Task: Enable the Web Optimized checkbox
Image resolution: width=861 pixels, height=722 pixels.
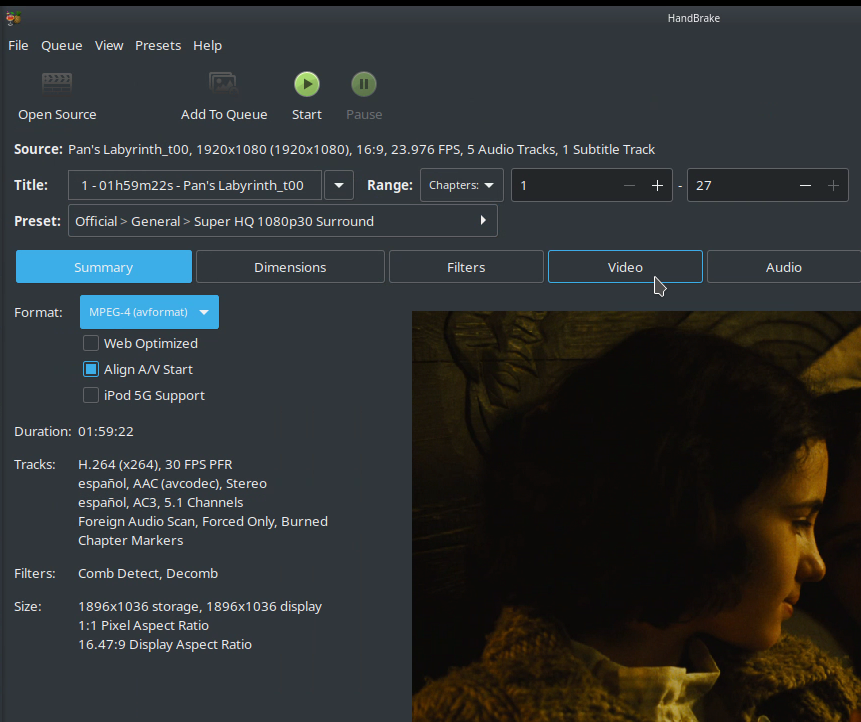Action: [91, 343]
